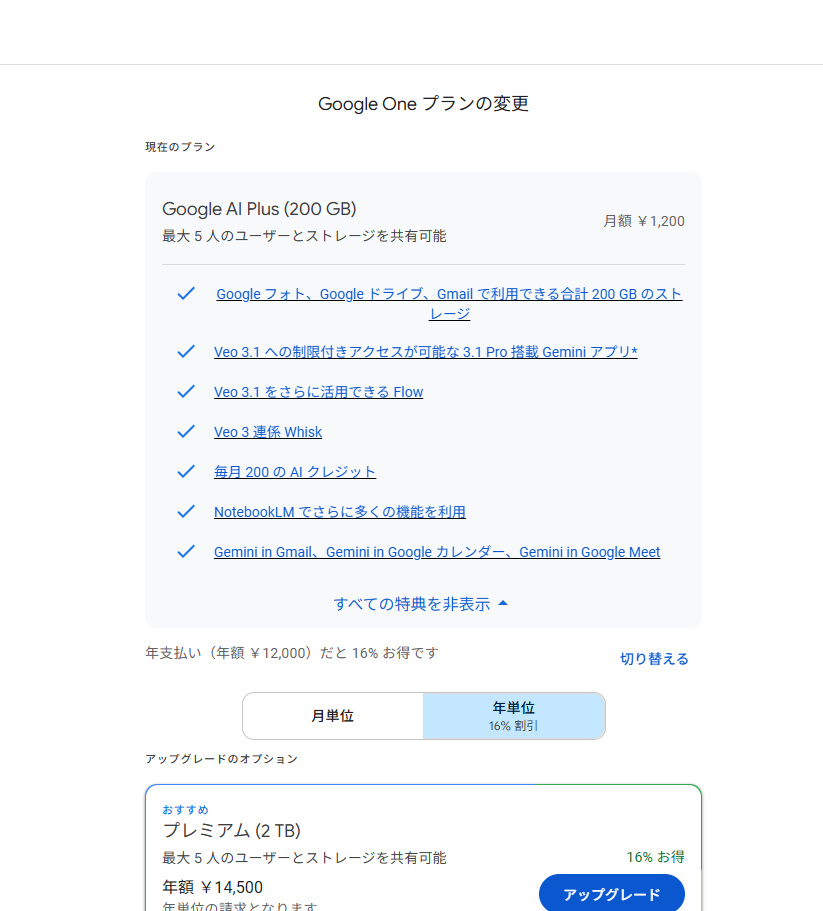Open the Veo 3.1 Flow link

click(318, 392)
